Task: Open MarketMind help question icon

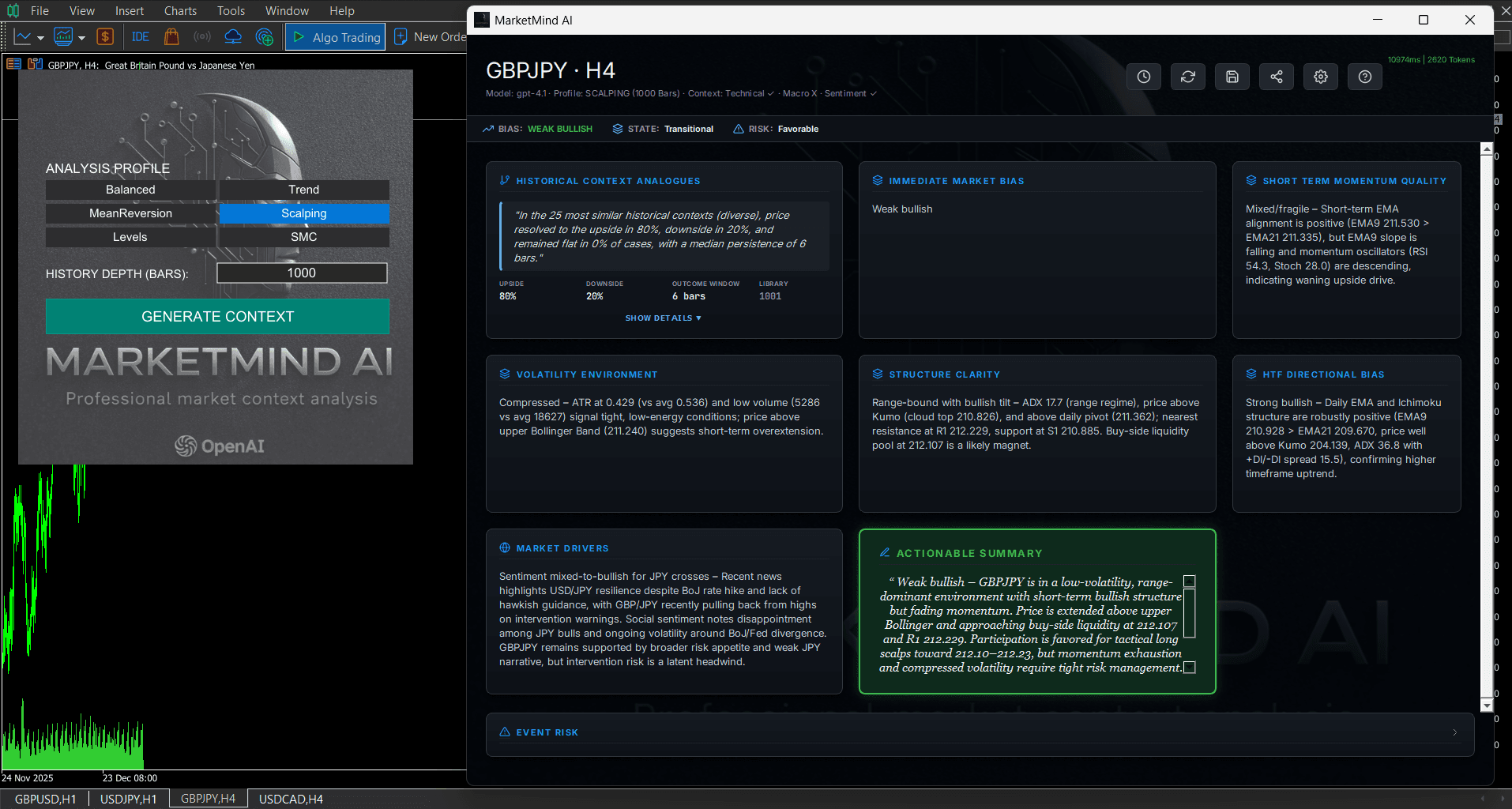Action: (x=1365, y=77)
